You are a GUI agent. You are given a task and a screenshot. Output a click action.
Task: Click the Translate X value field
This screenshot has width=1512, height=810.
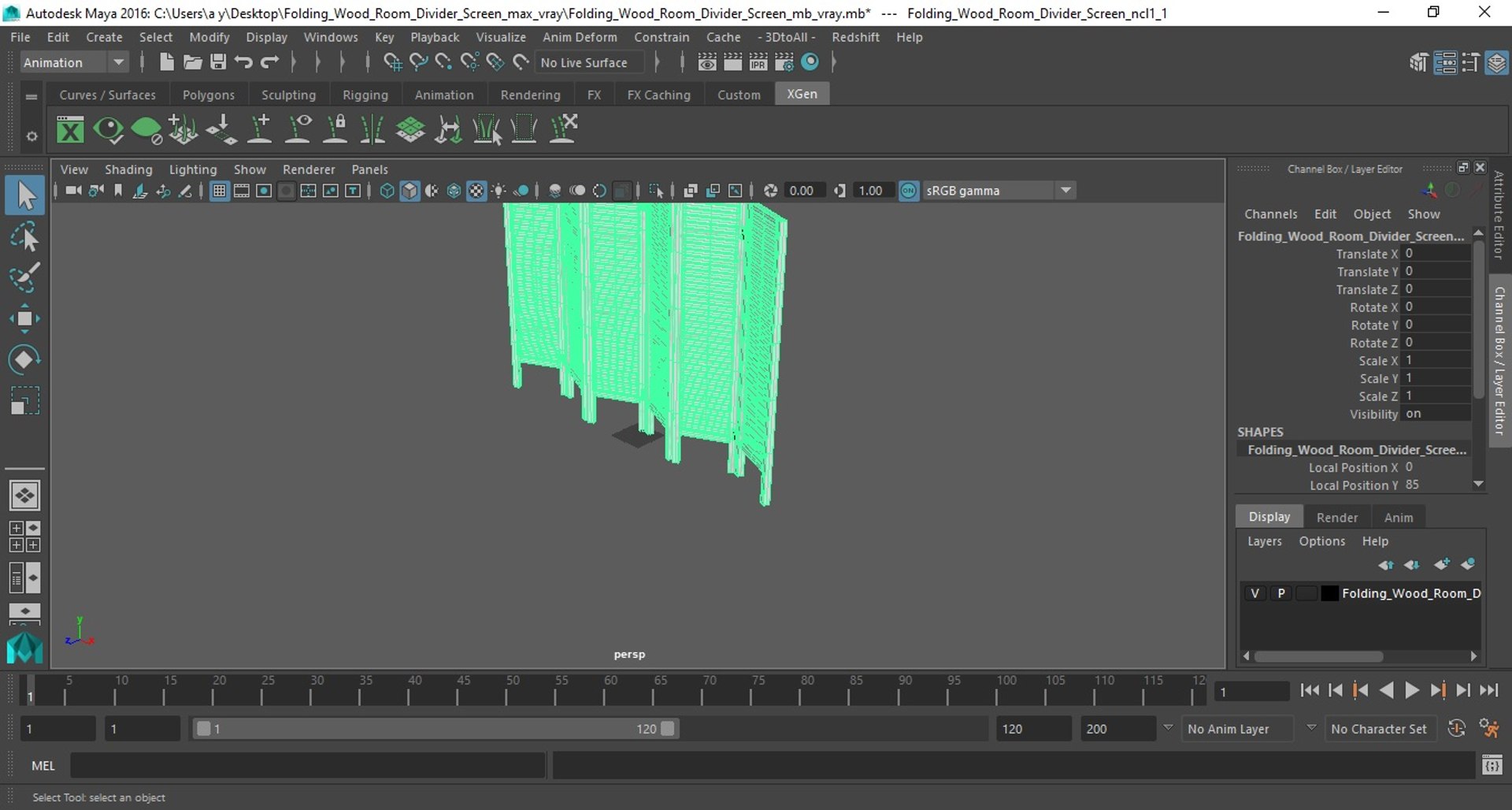click(x=1436, y=254)
